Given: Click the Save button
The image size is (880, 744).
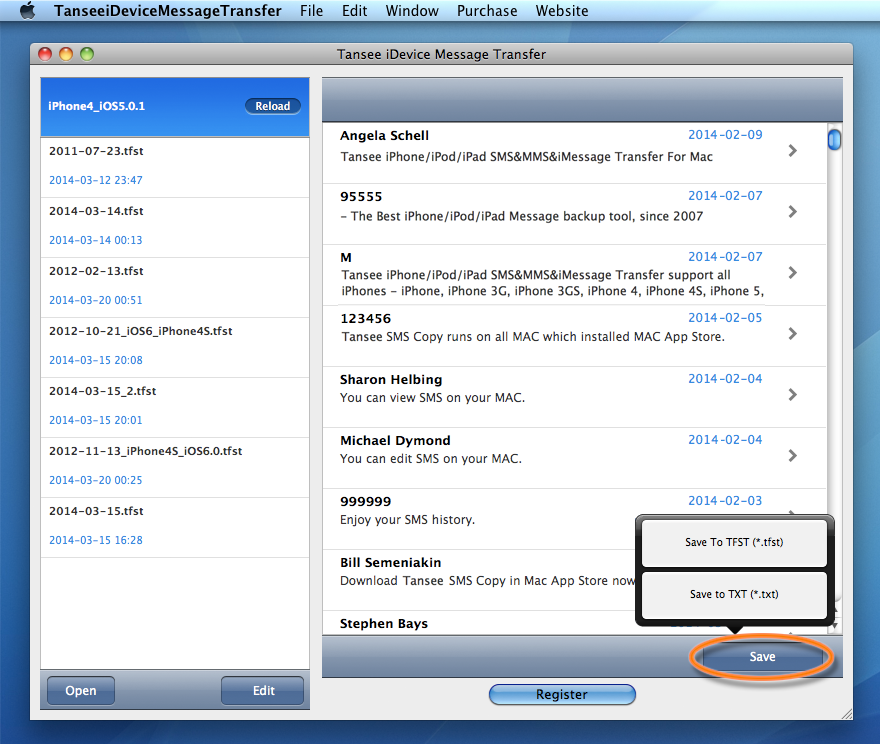Looking at the screenshot, I should (762, 656).
